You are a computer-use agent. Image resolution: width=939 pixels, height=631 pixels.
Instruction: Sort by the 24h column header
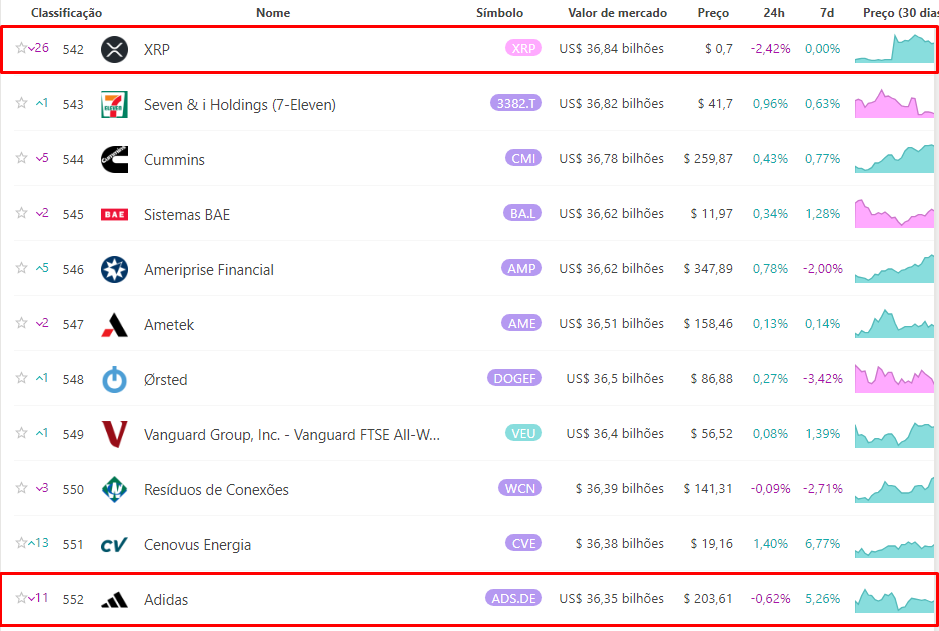point(774,13)
